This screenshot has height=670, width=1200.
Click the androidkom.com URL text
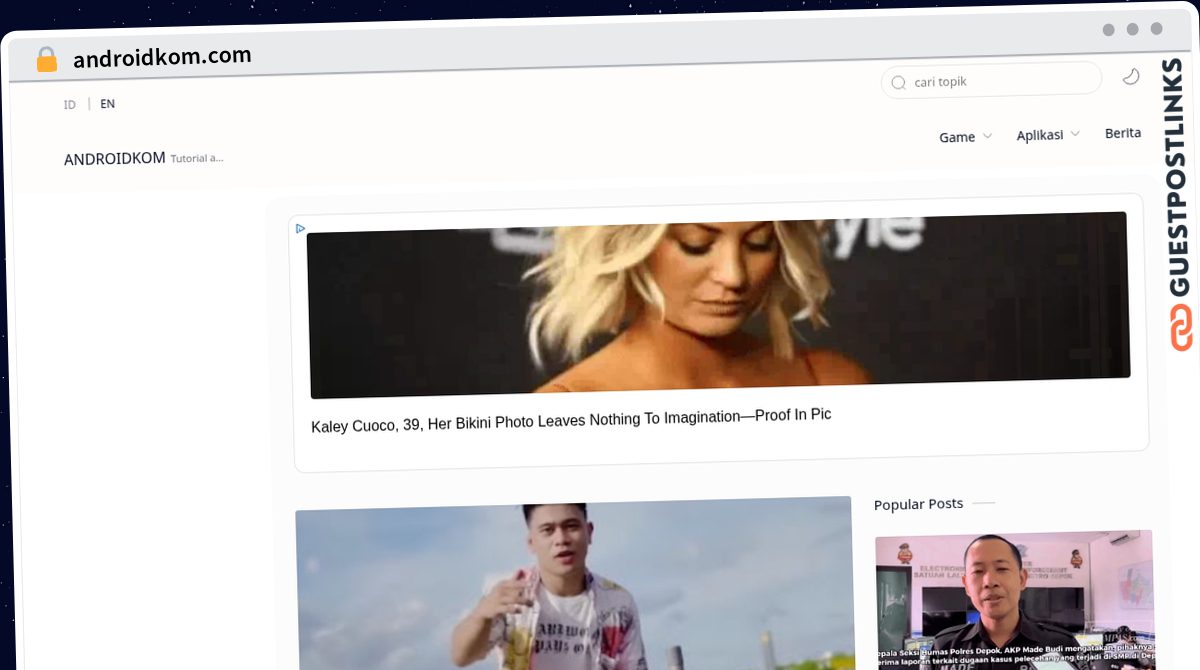coord(162,58)
